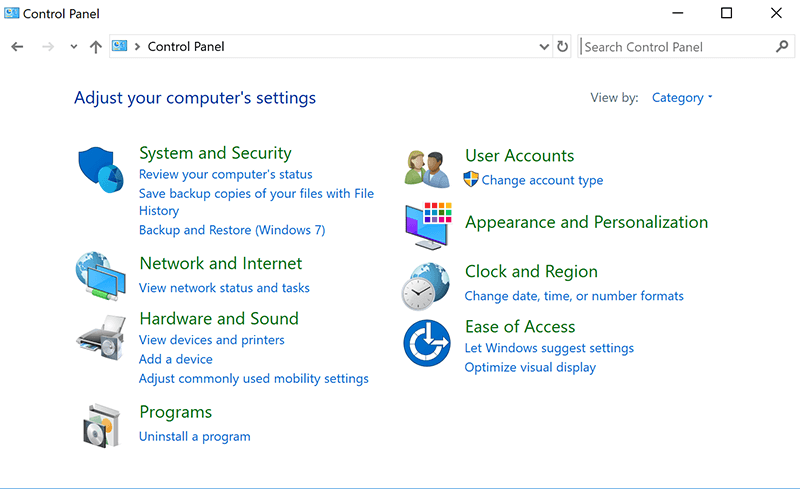Click the Hardware and Sound printer icon

[101, 335]
